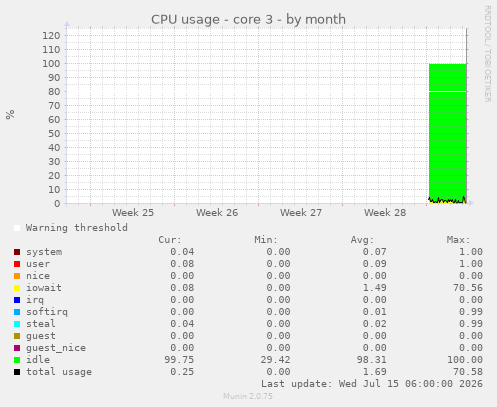Click the total usage black swatch
Screen dimensions: 497x407
tap(17, 372)
